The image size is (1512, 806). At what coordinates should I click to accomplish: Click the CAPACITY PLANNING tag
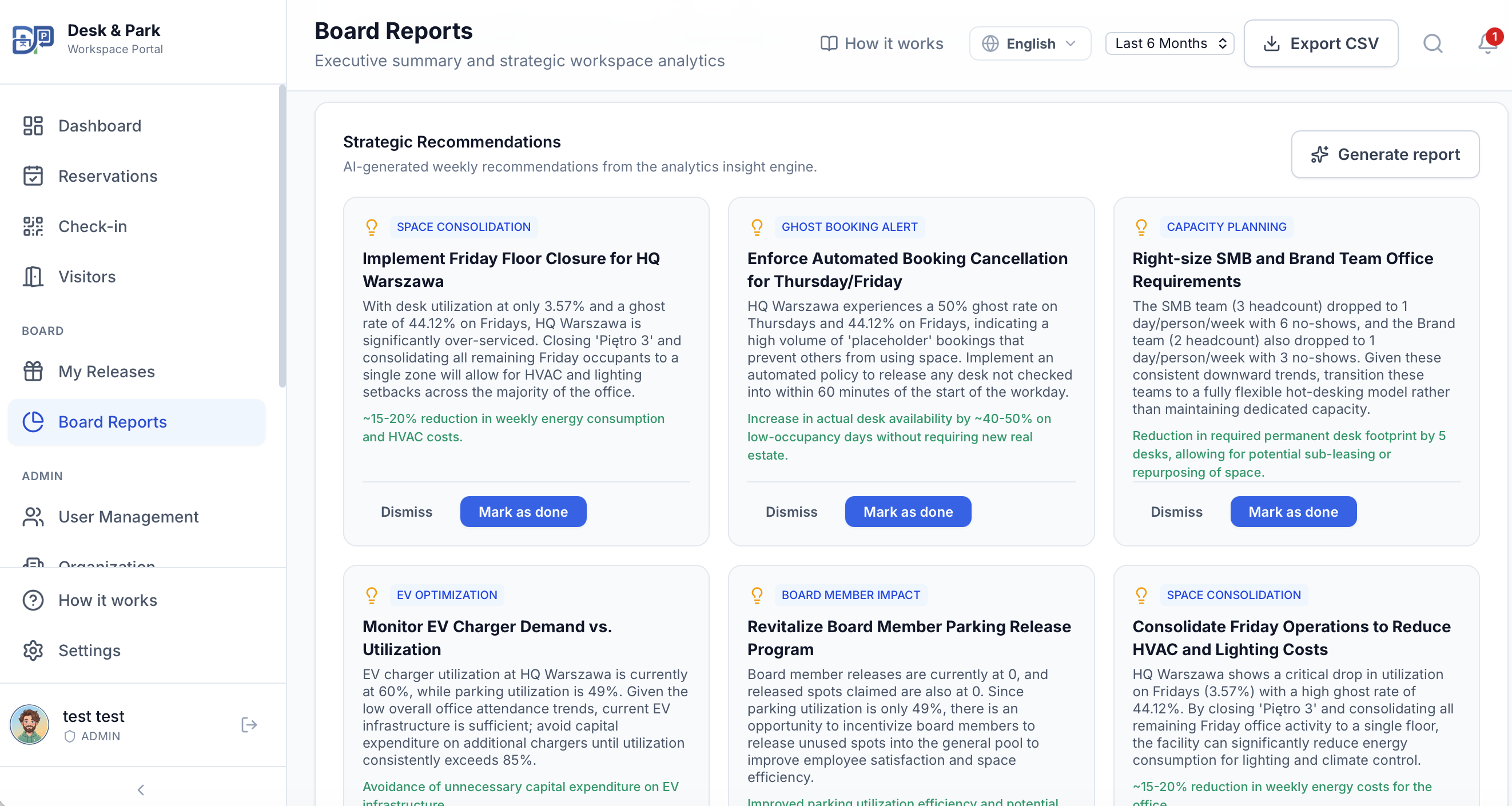coord(1226,227)
